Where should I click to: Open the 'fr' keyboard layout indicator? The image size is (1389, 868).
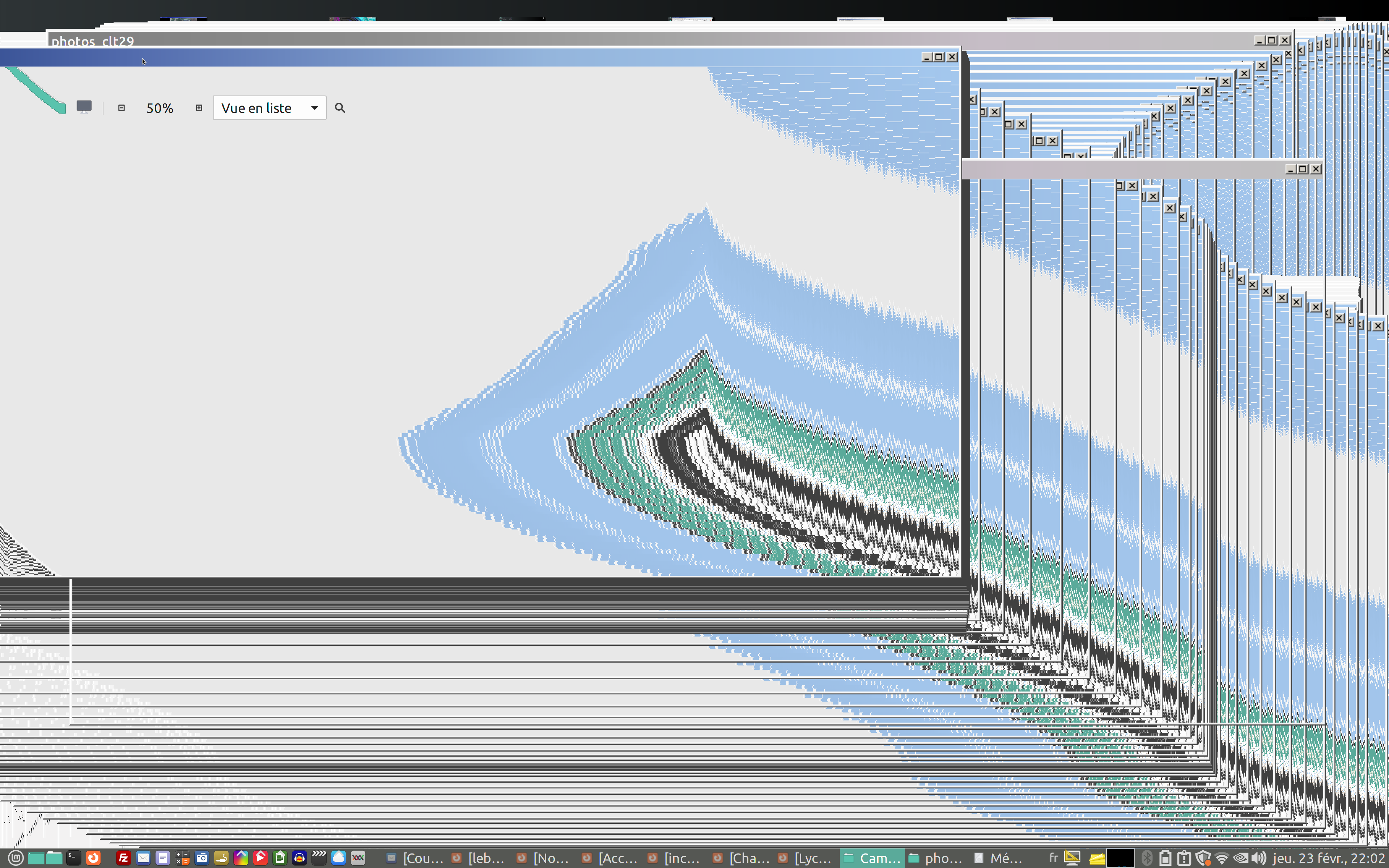pyautogui.click(x=1053, y=858)
